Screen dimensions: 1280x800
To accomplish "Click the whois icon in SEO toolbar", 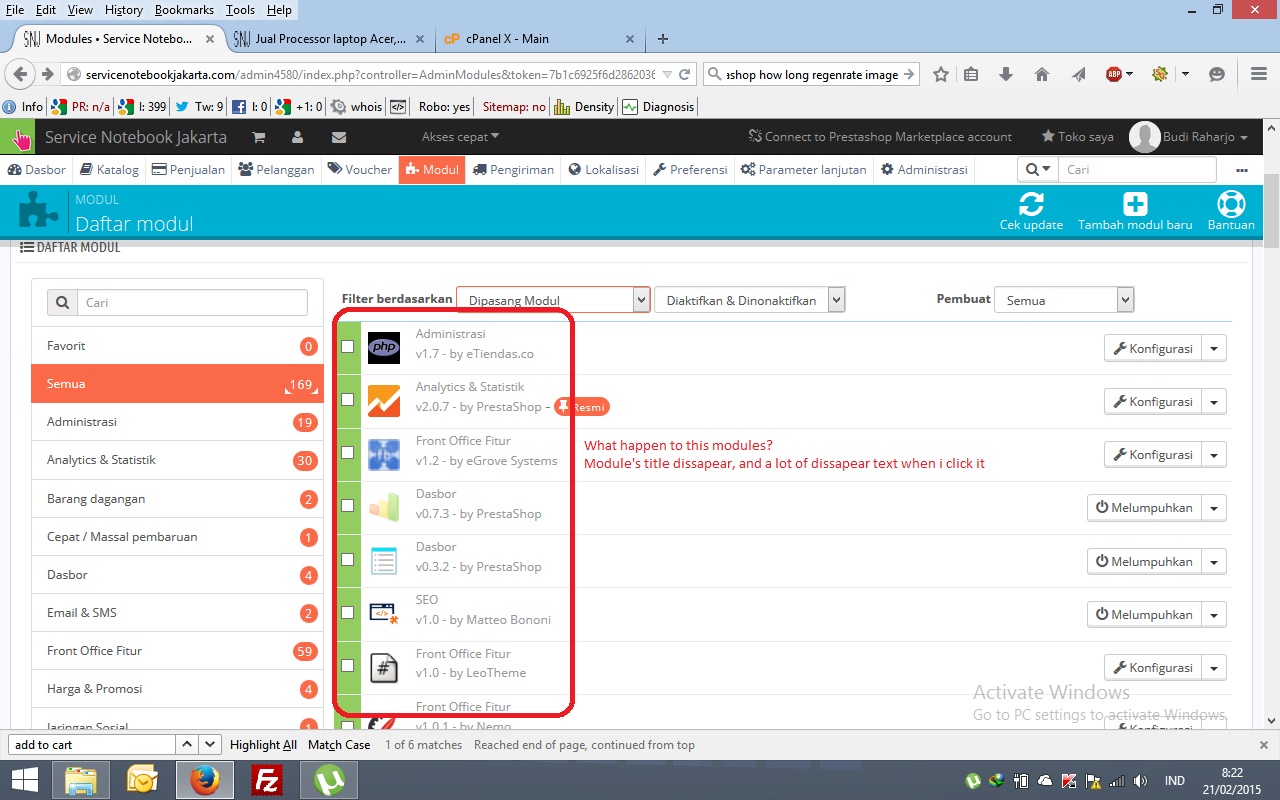I will point(338,106).
